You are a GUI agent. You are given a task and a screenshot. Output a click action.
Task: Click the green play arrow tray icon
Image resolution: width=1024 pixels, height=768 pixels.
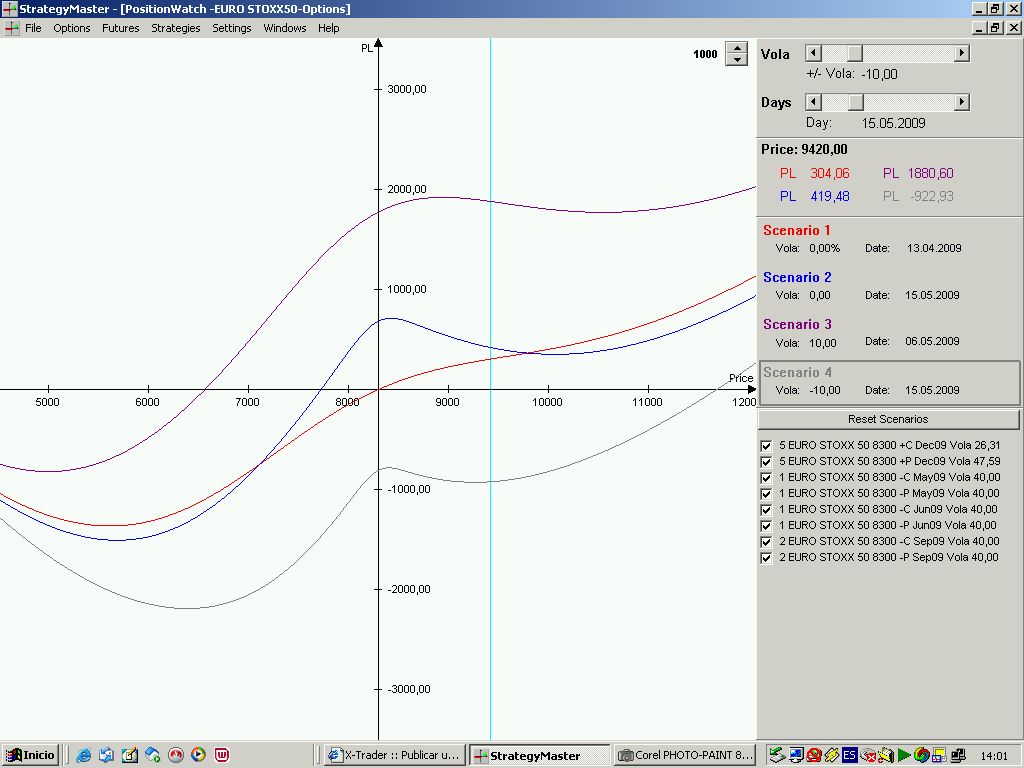click(x=904, y=755)
